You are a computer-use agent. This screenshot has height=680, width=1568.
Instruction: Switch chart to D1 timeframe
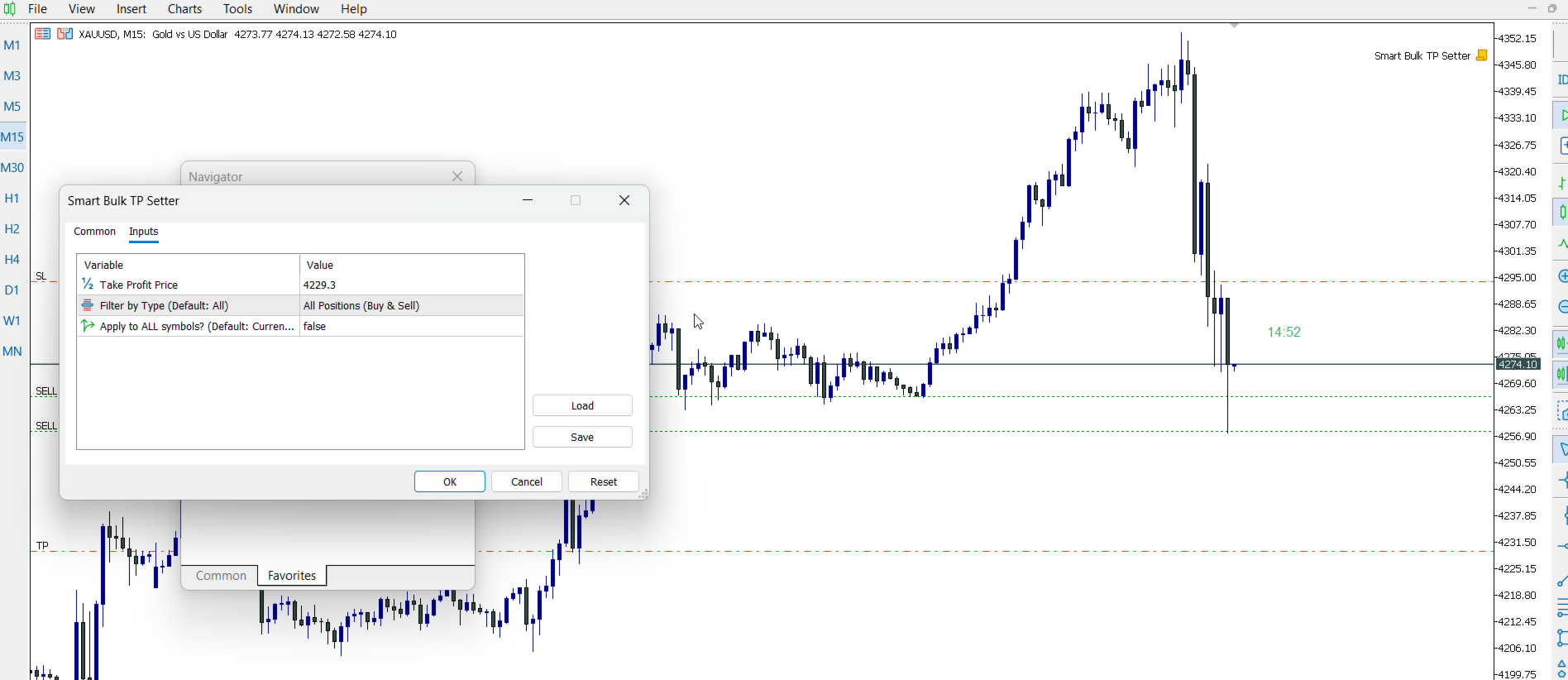(x=12, y=290)
